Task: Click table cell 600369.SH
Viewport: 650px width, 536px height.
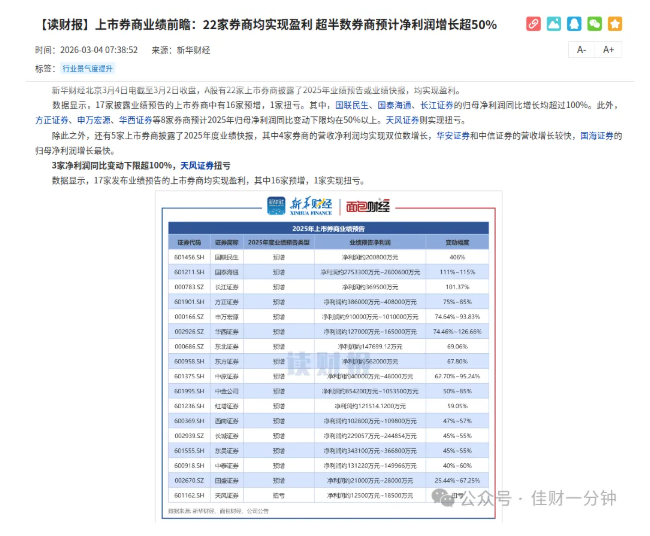Action: tap(189, 421)
